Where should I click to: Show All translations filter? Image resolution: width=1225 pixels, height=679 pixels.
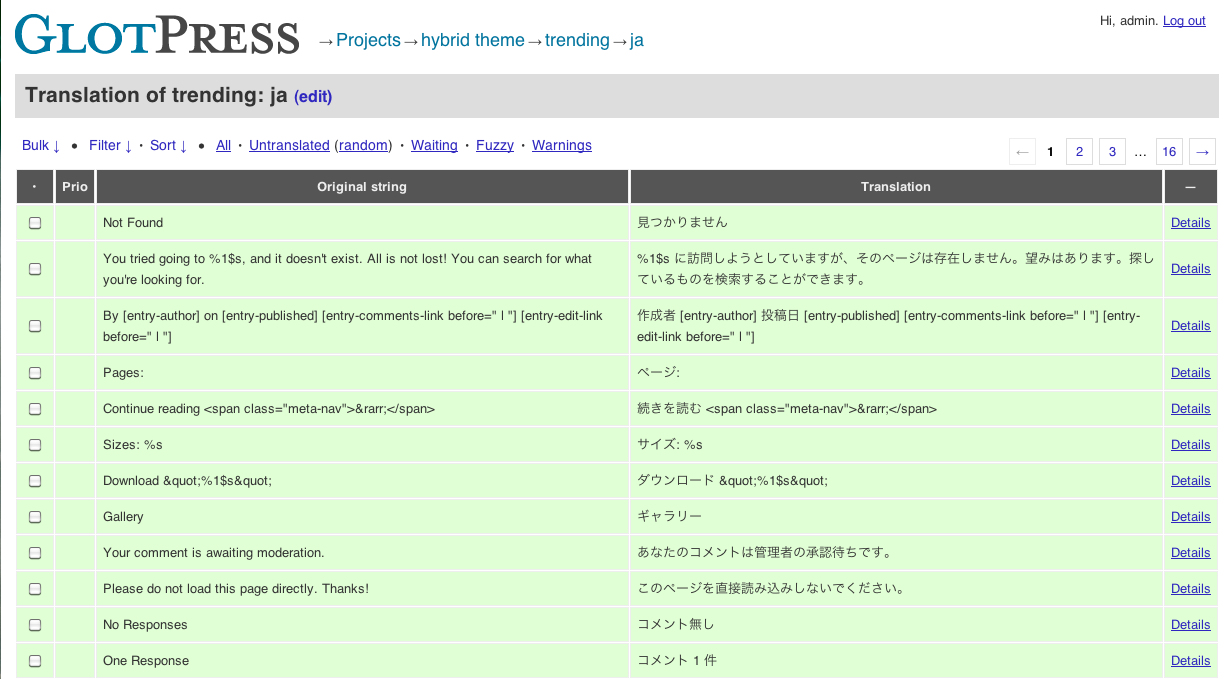[223, 145]
